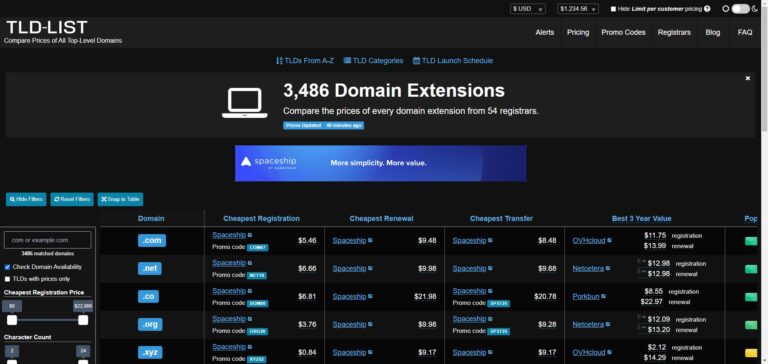Click the maximum registration price slider handle
Viewport: 768px width, 364px height.
(x=83, y=320)
